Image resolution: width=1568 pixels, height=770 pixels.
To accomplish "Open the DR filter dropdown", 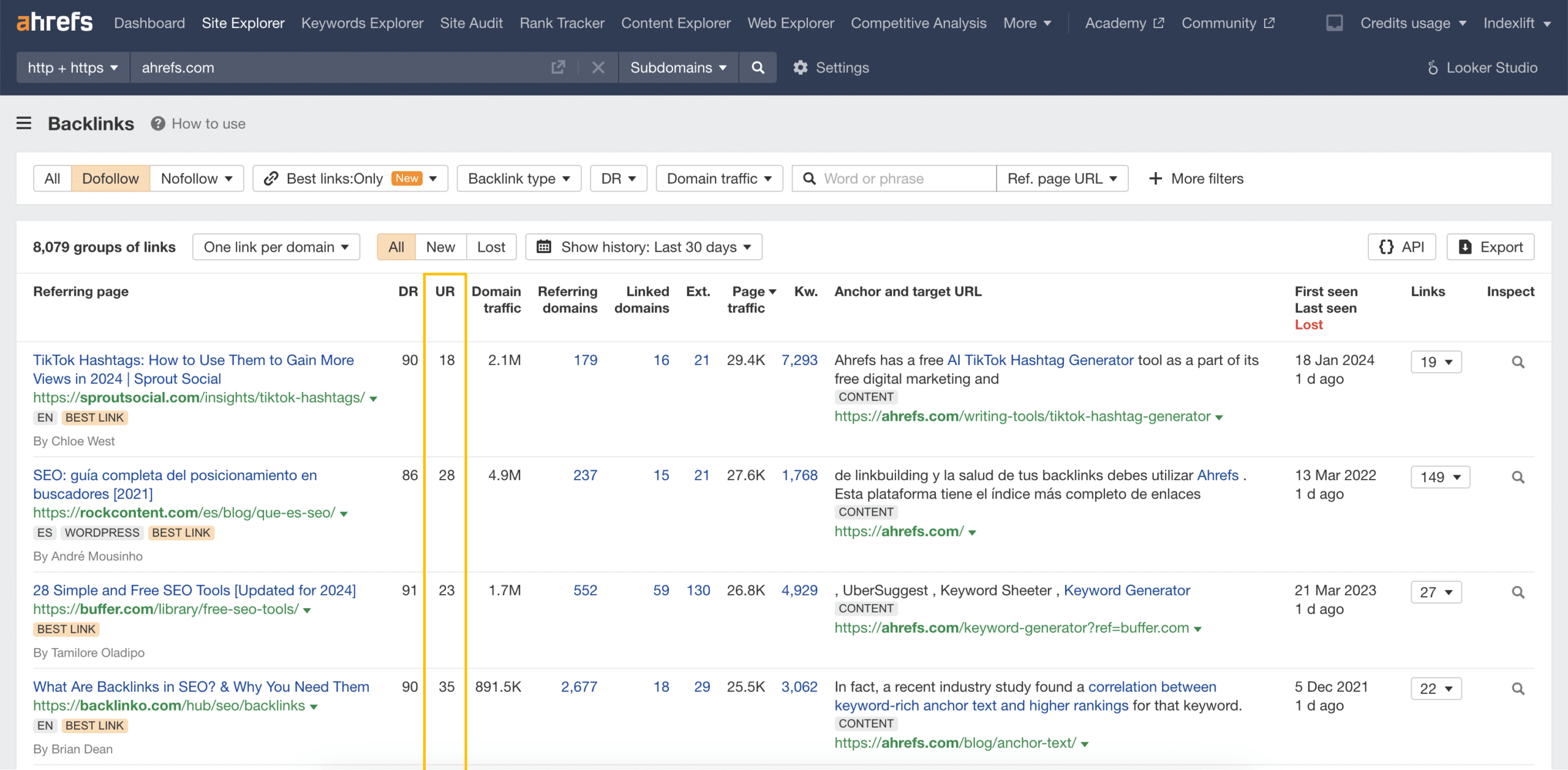I will point(619,179).
